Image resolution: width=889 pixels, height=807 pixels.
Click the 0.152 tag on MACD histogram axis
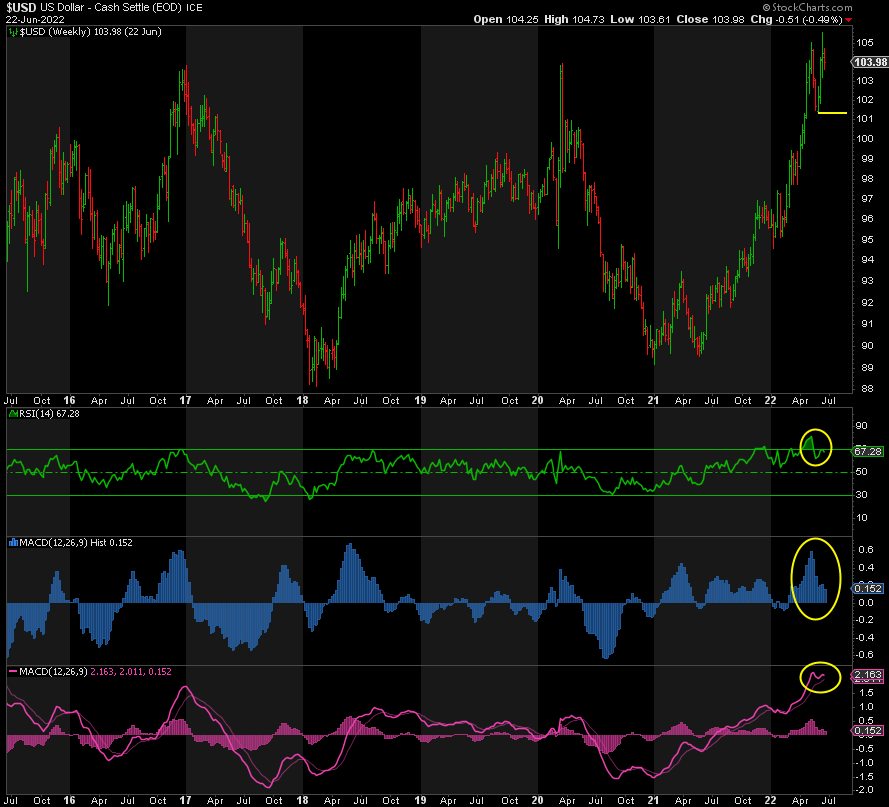868,588
